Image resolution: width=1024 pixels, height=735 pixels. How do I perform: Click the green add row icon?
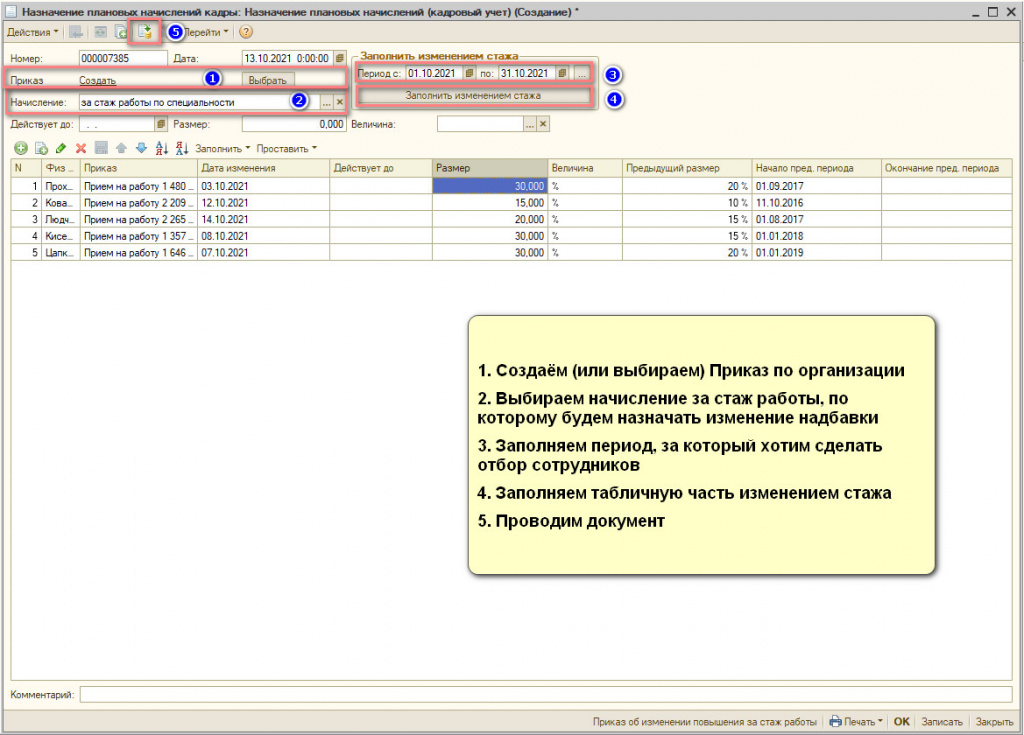[20, 148]
